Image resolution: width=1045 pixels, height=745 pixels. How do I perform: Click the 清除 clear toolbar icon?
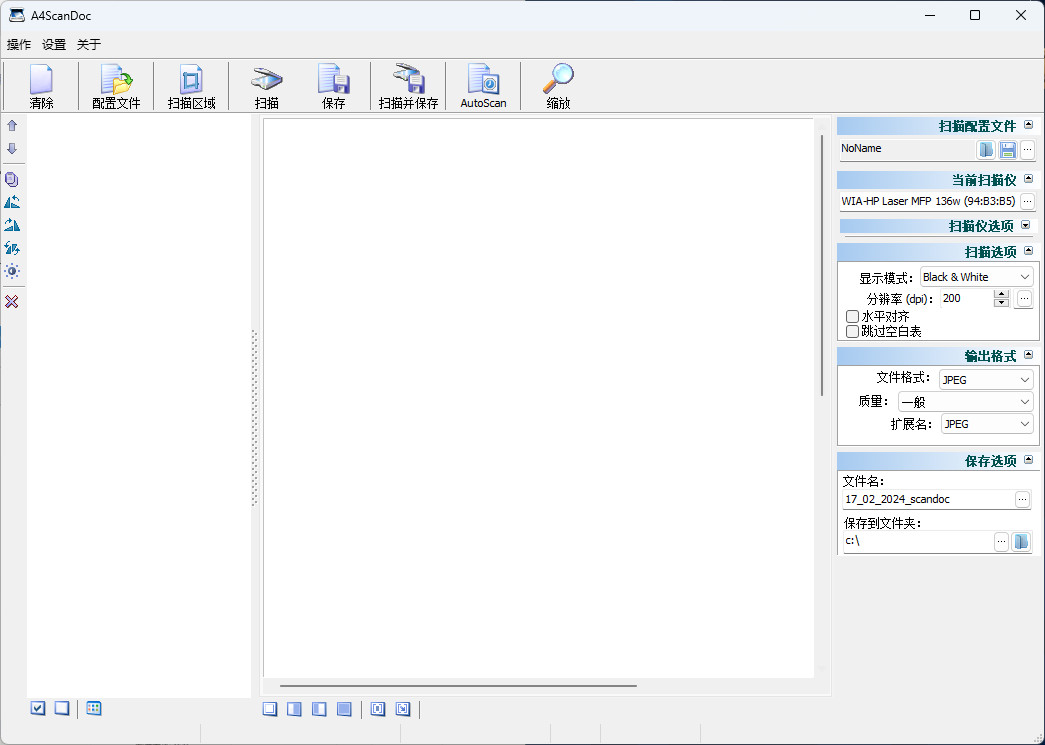tap(41, 86)
